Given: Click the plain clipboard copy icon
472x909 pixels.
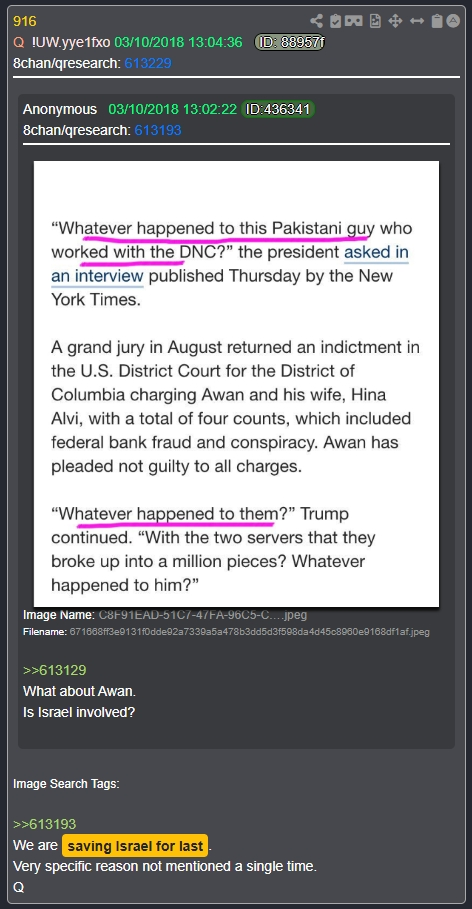Looking at the screenshot, I should 437,21.
